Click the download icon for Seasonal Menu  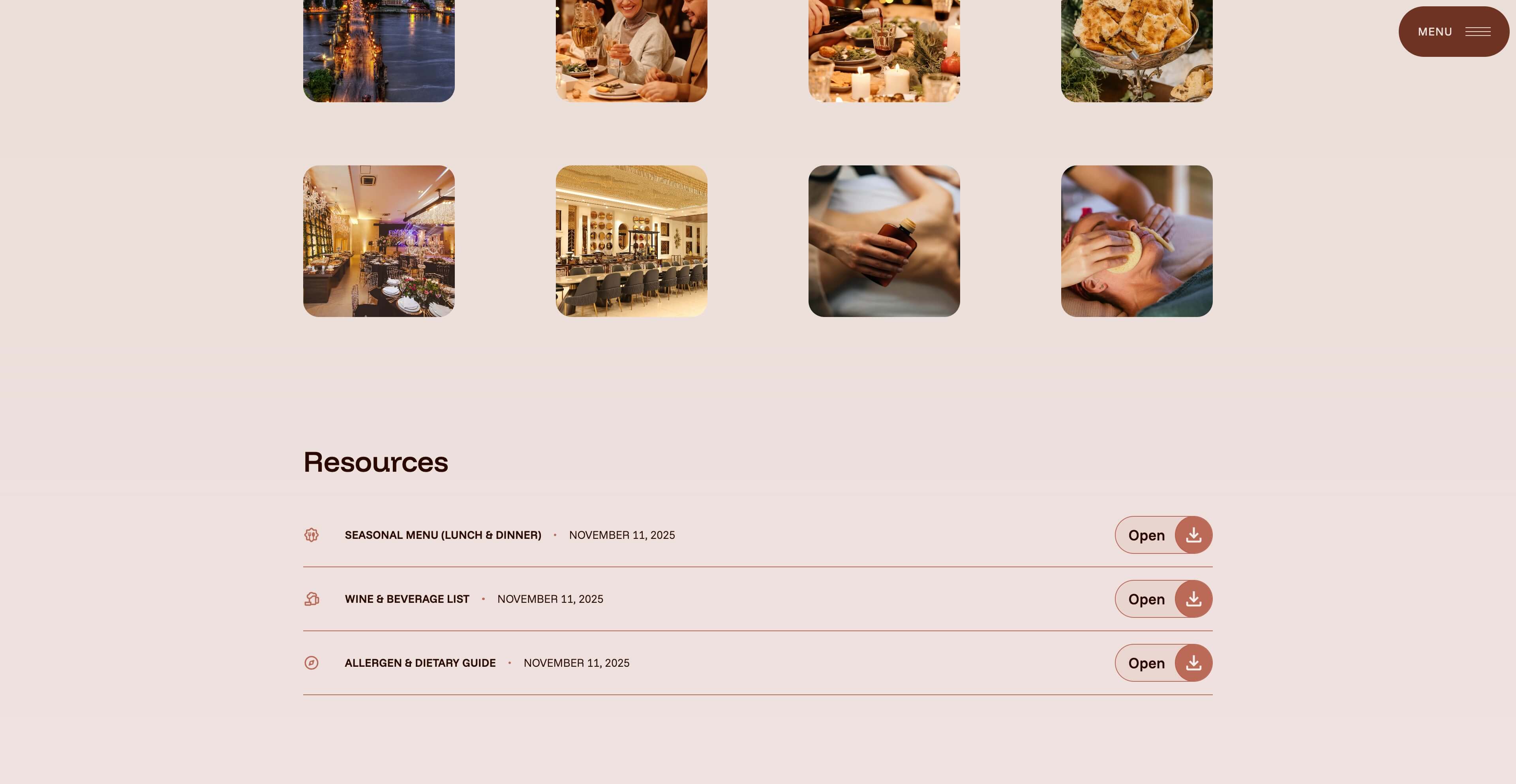coord(1193,535)
